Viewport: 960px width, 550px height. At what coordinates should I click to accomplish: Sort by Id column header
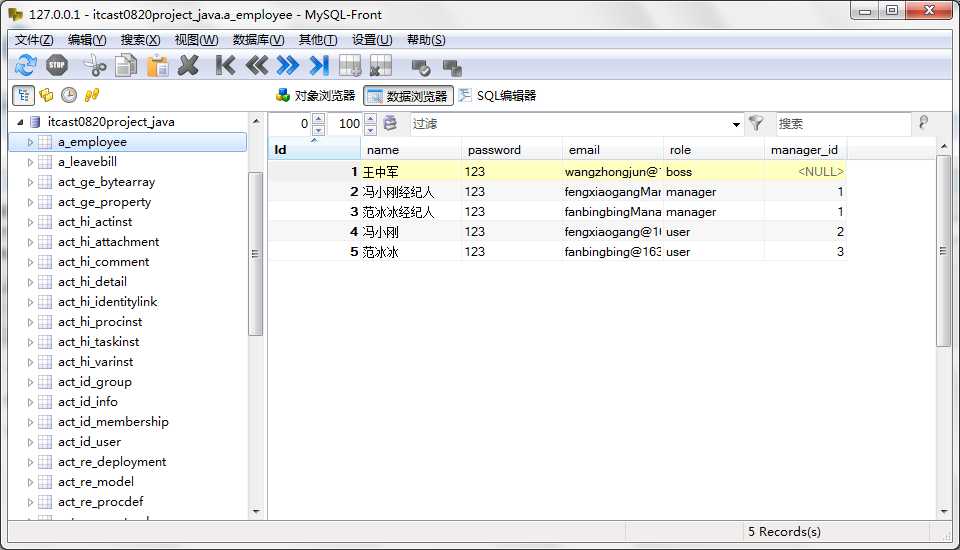pos(314,149)
